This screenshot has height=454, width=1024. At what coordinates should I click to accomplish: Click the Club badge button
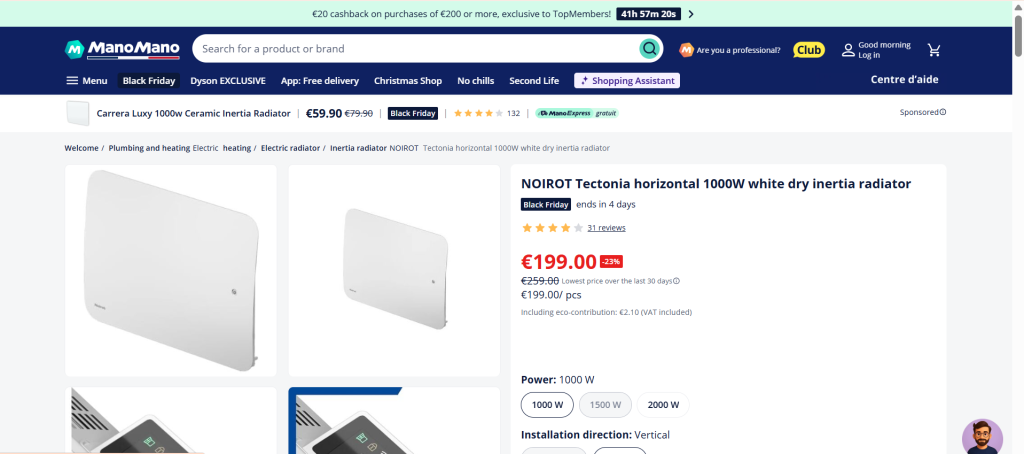(808, 49)
